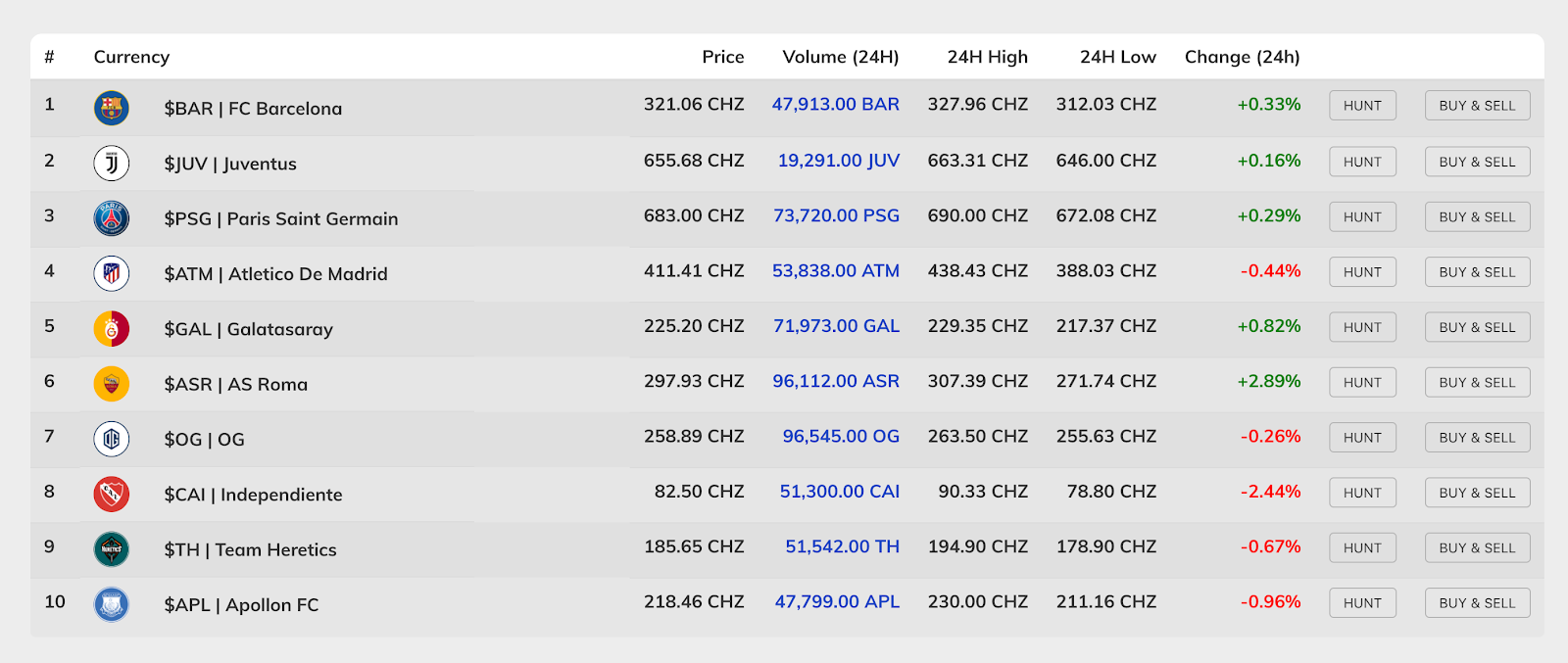The height and width of the screenshot is (663, 1568).
Task: Open BUY & SELL for FC Barcelona
Action: click(x=1477, y=106)
